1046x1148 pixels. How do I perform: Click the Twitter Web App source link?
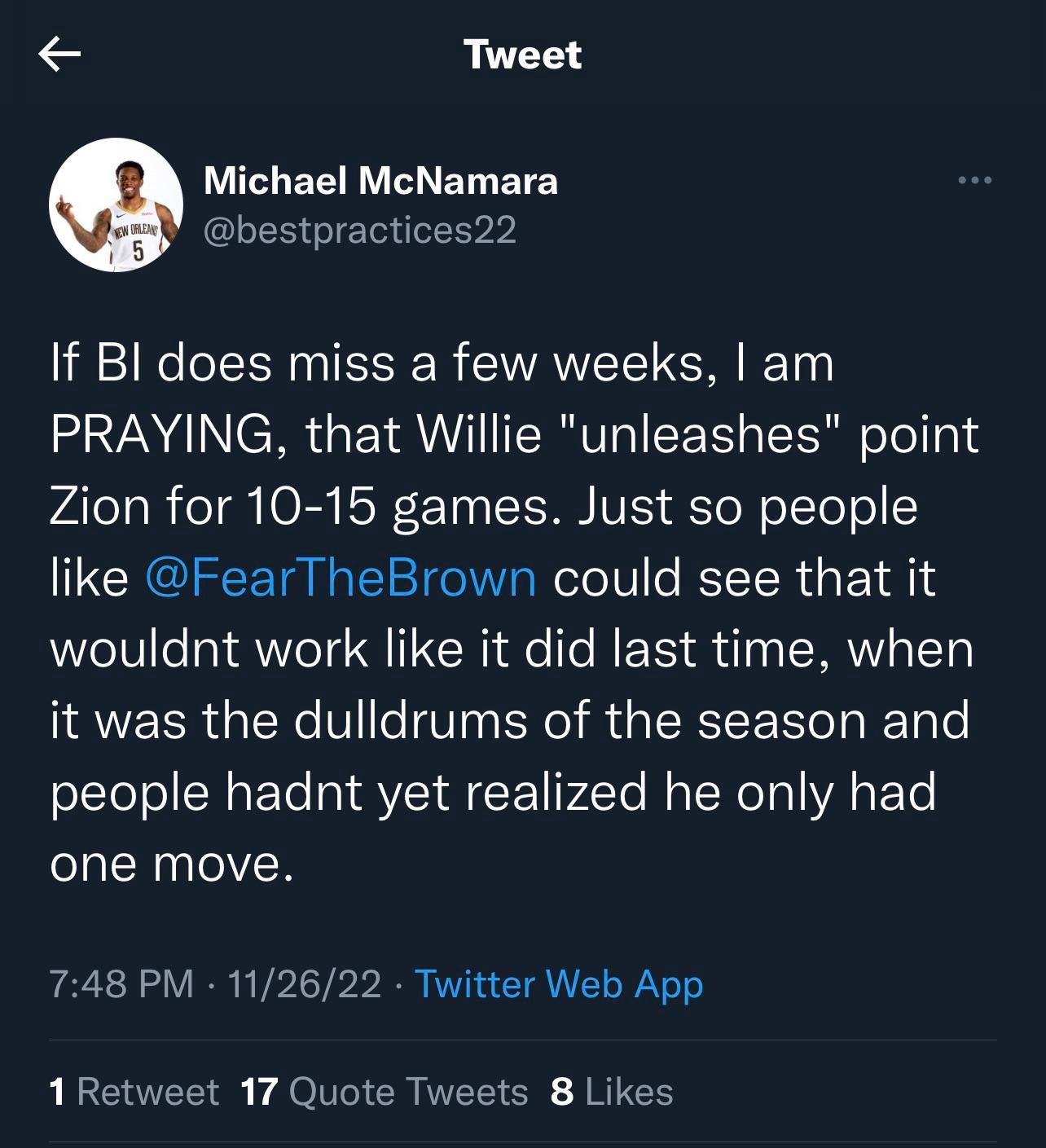coord(559,983)
